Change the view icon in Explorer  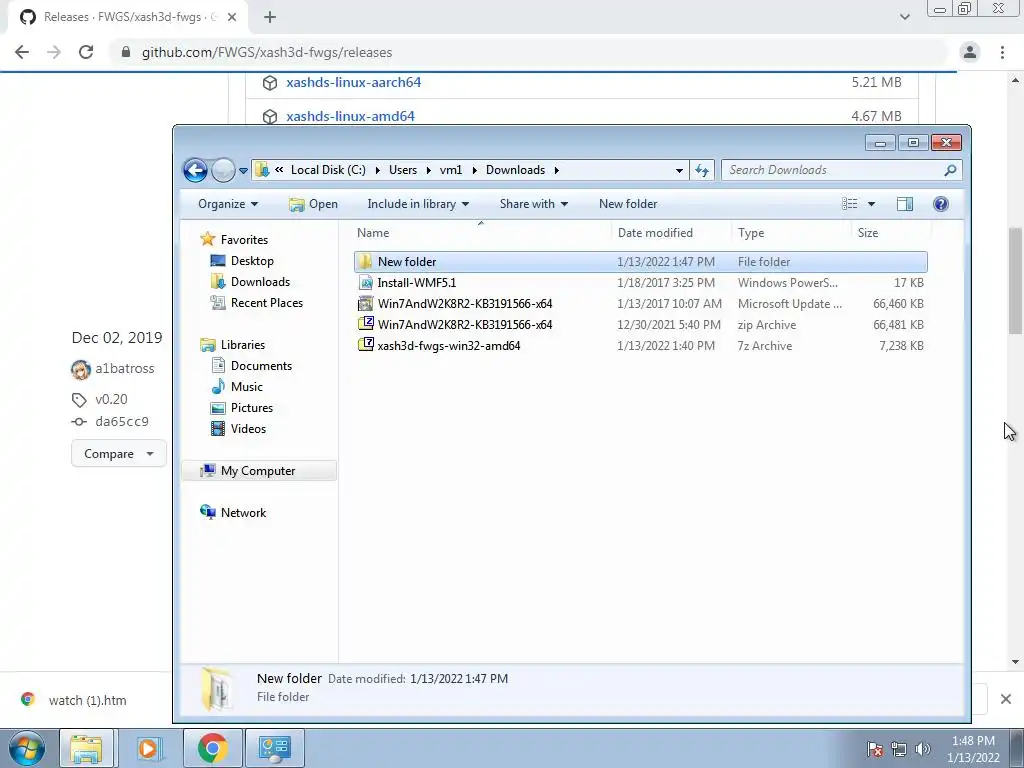tap(850, 204)
